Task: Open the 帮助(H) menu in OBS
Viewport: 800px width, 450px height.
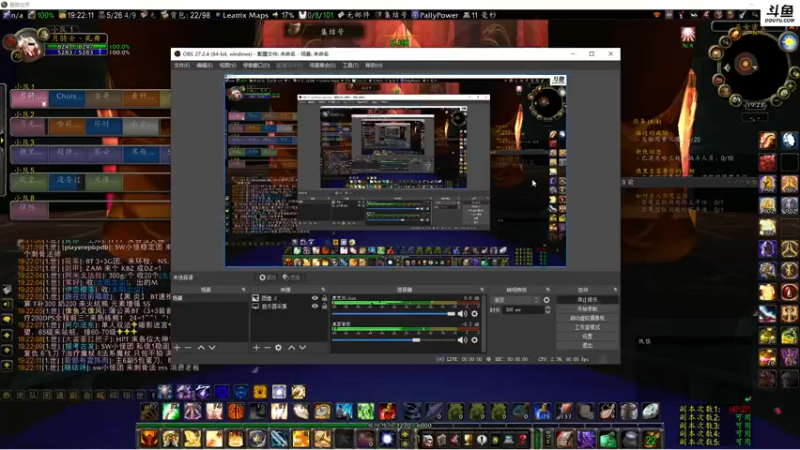Action: tap(373, 65)
